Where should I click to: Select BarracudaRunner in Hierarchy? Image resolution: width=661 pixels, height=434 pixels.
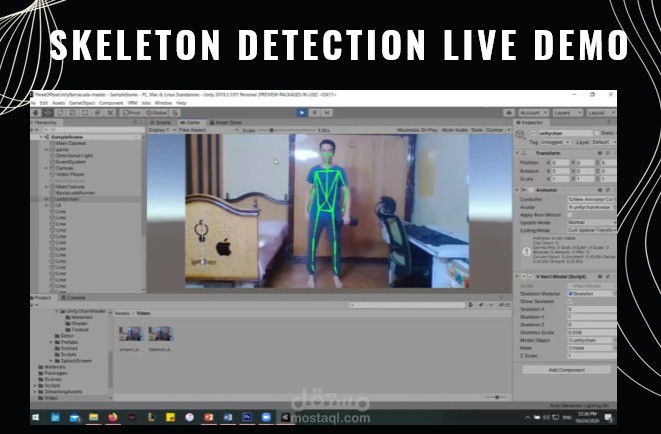click(x=75, y=193)
